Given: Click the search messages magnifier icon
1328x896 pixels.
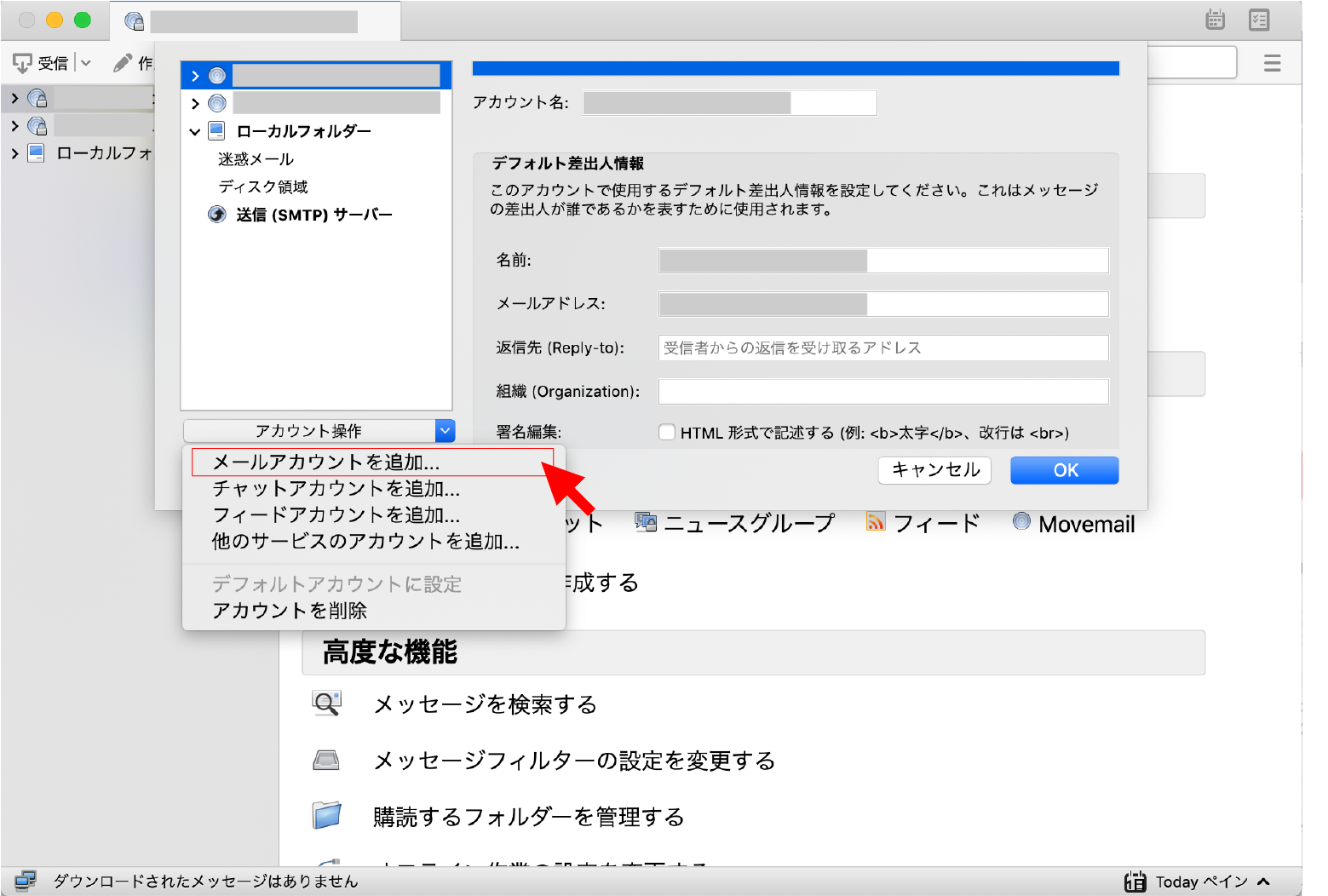Looking at the screenshot, I should tap(326, 704).
